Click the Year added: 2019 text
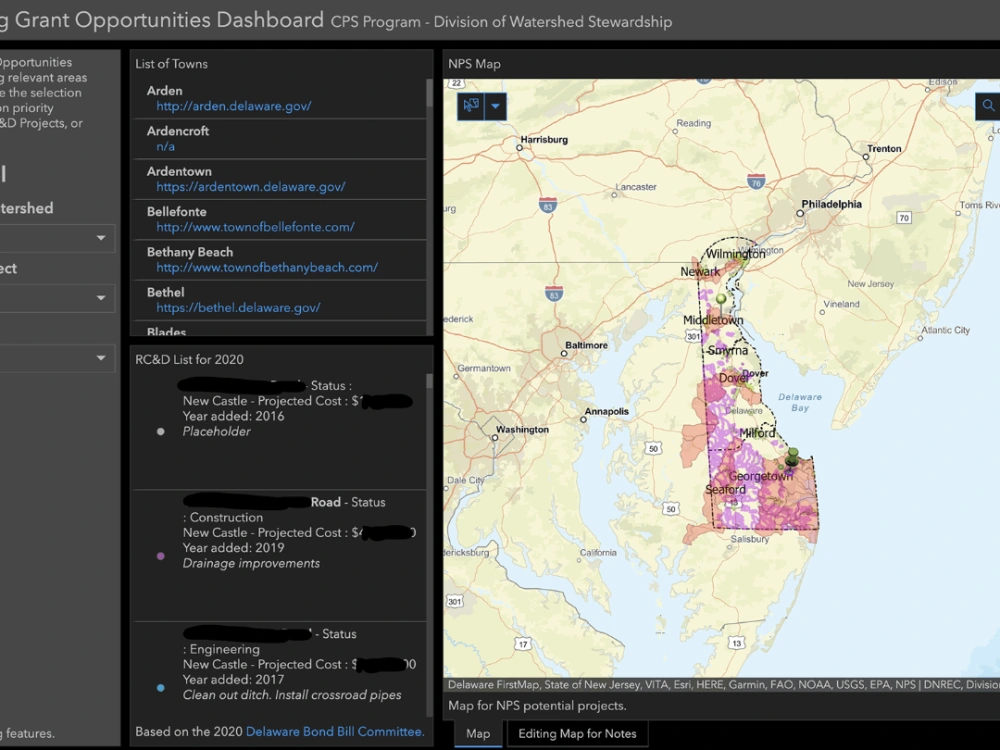Viewport: 1000px width, 750px height. pyautogui.click(x=233, y=548)
